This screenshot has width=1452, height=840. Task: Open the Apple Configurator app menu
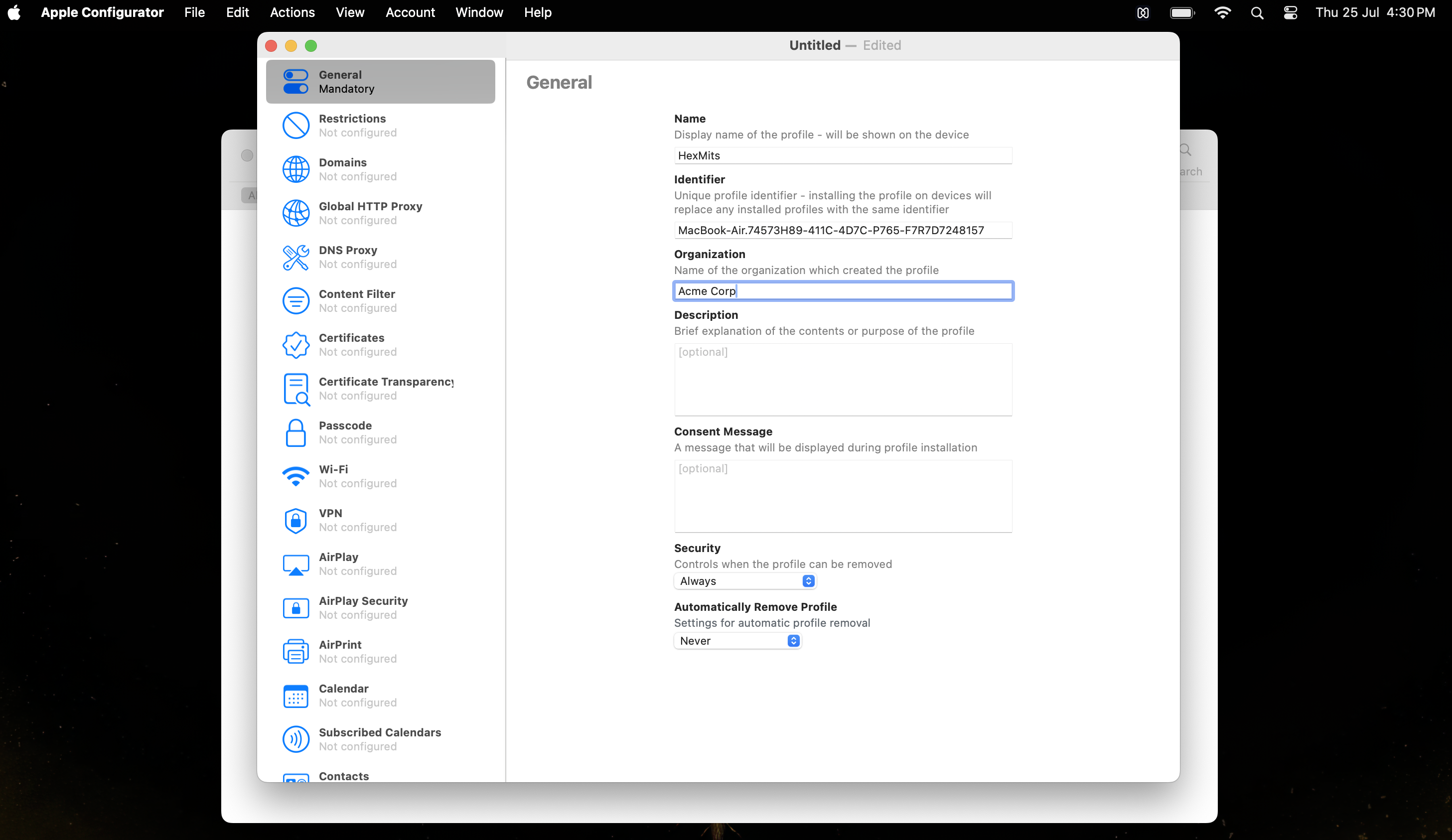[x=102, y=12]
